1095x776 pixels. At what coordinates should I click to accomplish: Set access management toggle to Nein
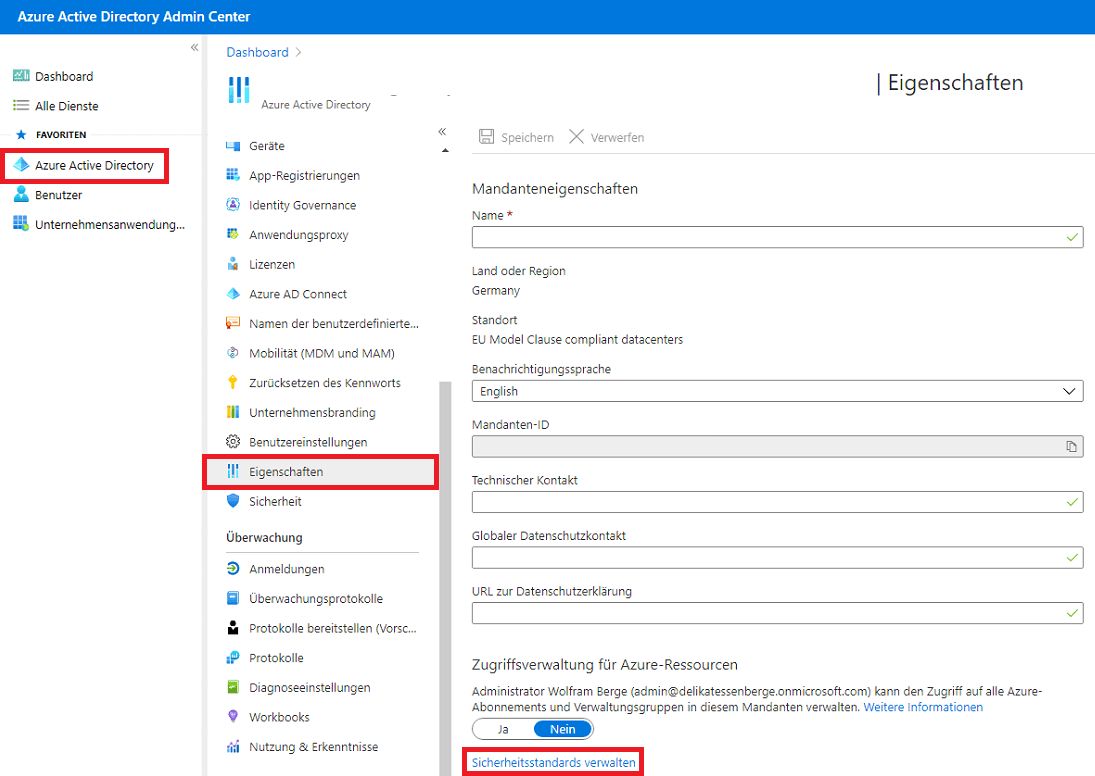point(563,729)
